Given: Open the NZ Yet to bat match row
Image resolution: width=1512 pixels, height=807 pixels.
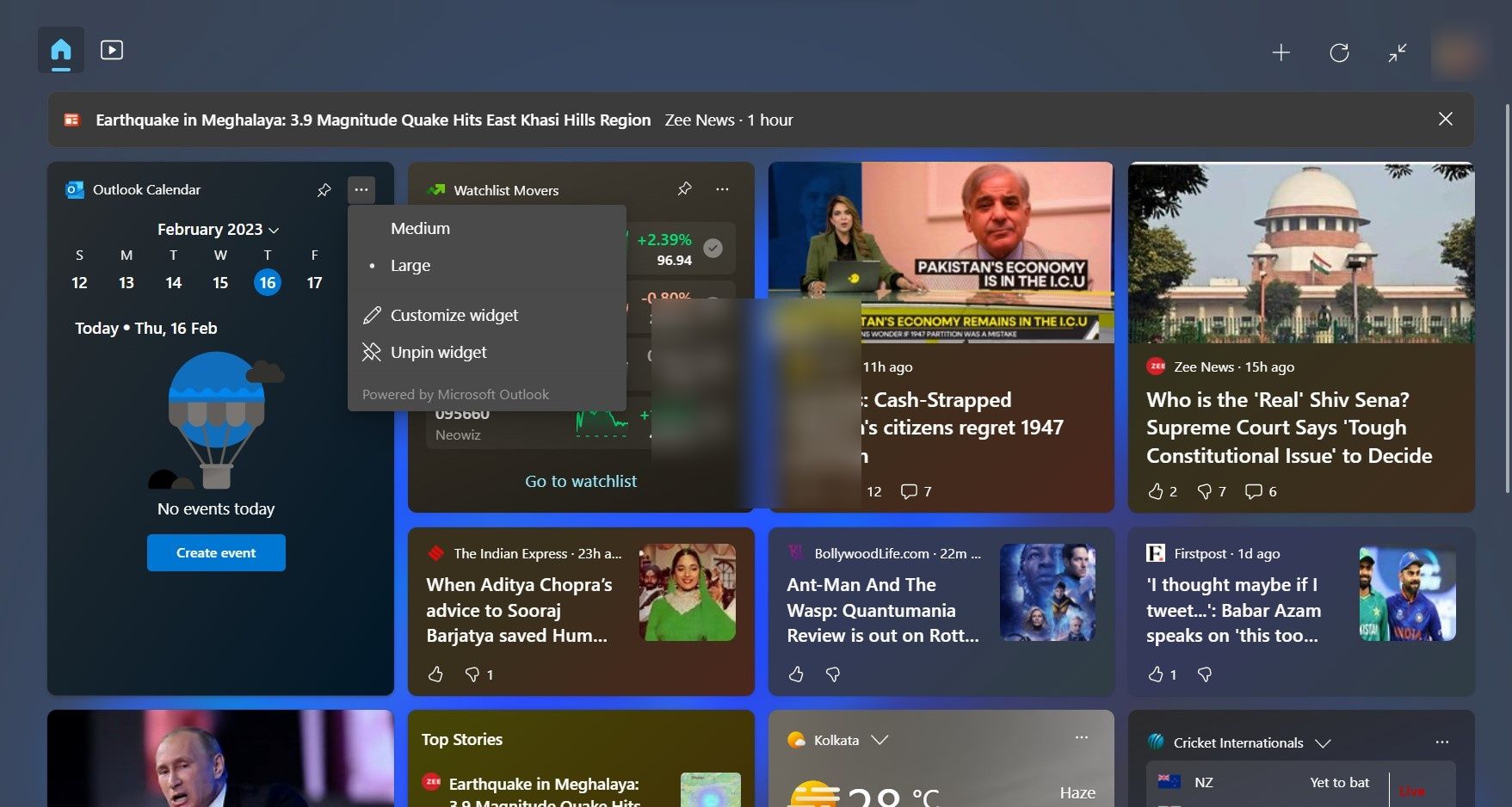Looking at the screenshot, I should pos(1301,783).
